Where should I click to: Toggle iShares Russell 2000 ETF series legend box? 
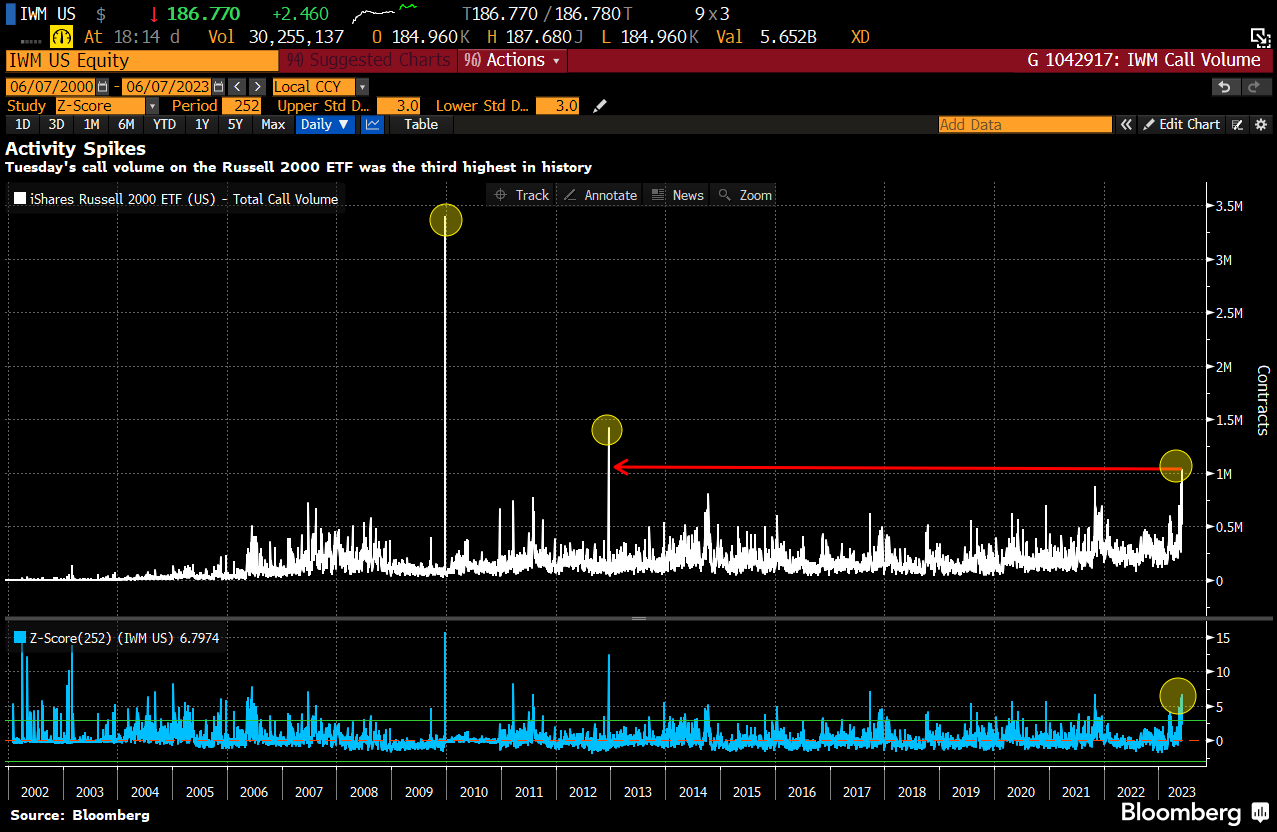(x=20, y=199)
